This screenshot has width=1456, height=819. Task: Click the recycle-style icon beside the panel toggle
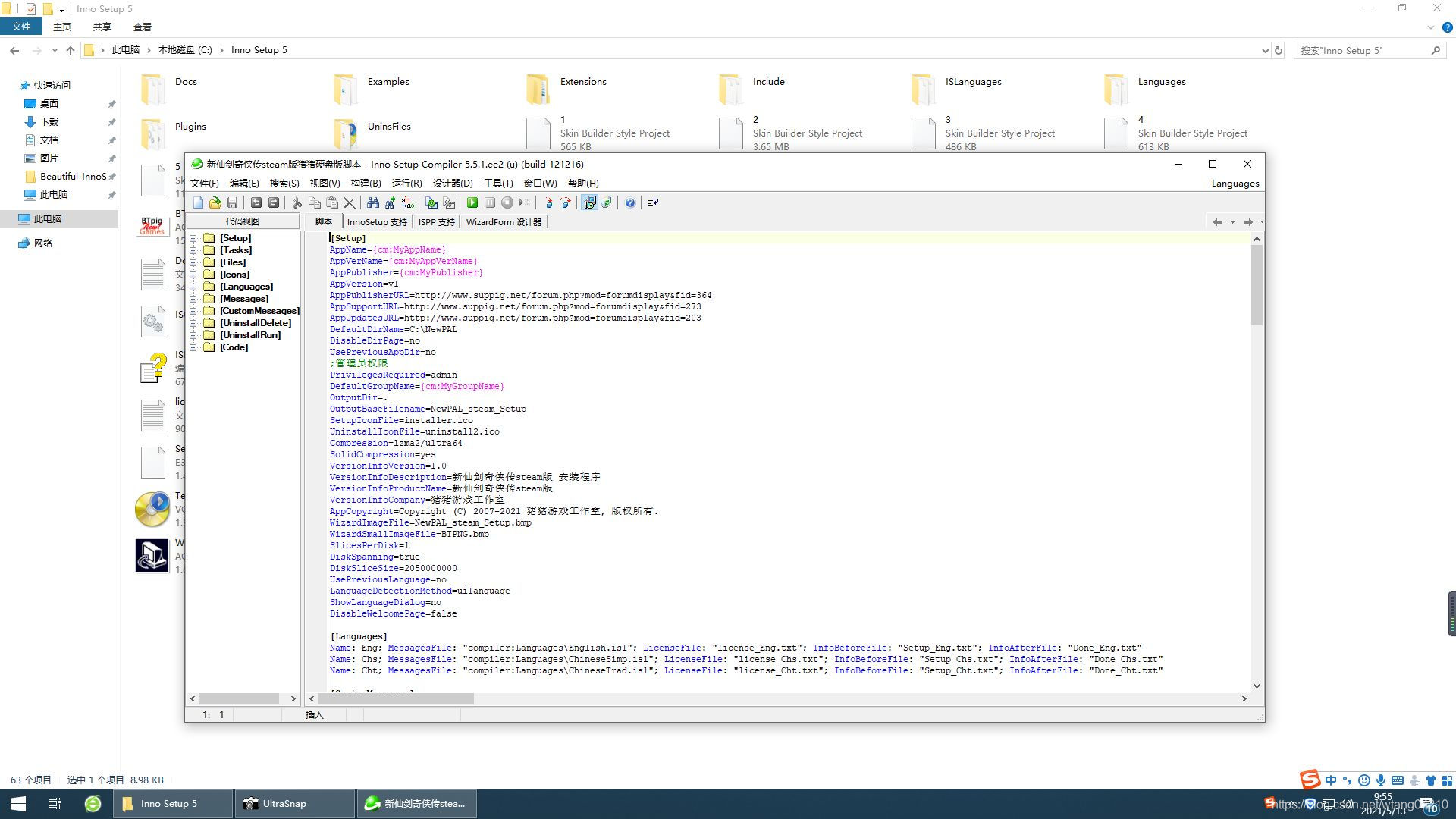click(x=607, y=202)
